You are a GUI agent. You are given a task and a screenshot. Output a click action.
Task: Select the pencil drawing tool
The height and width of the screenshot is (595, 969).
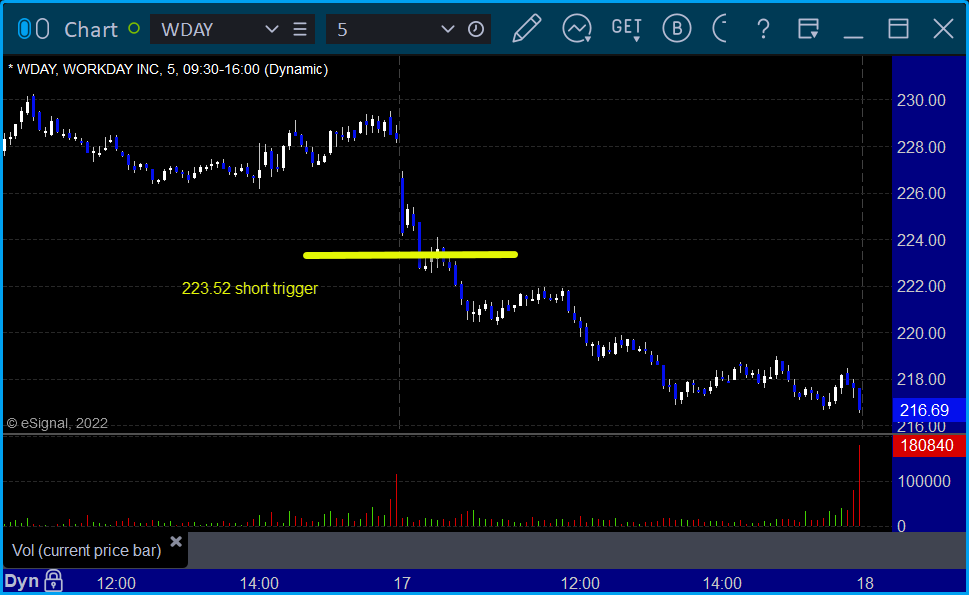tap(527, 28)
